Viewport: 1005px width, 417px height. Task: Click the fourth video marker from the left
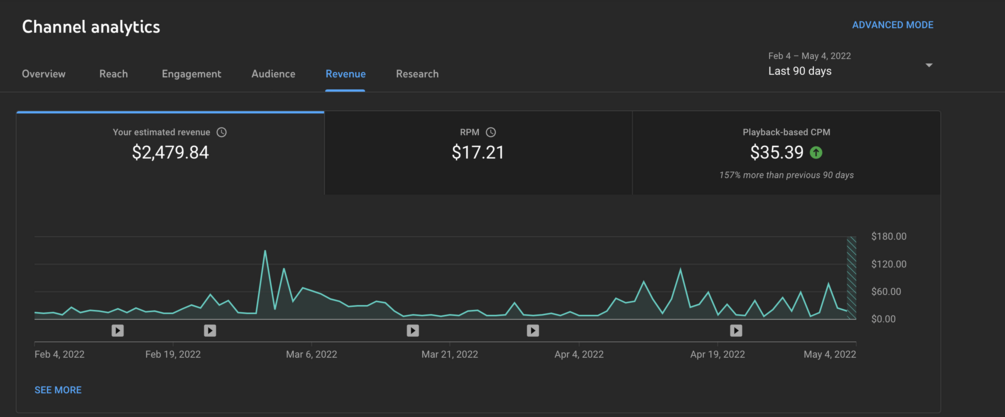click(x=533, y=330)
